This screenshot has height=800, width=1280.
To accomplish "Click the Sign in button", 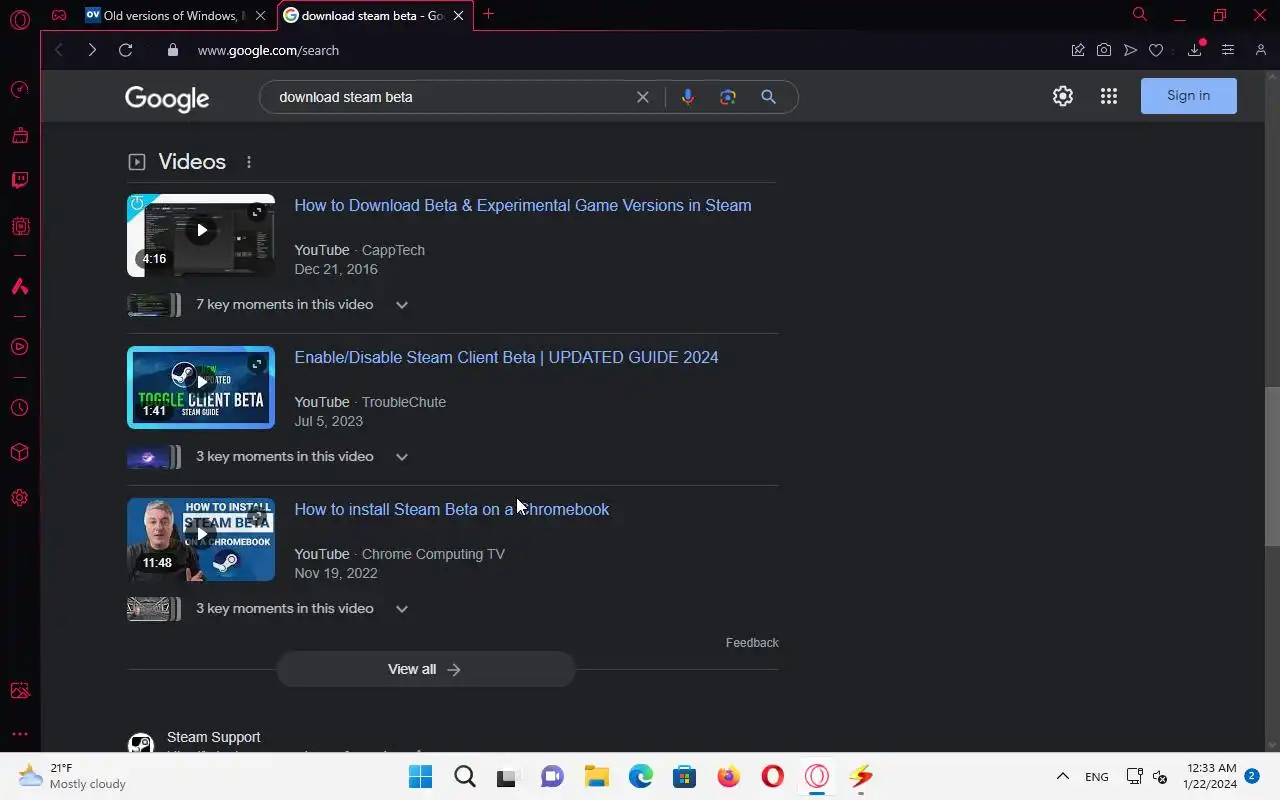I will 1188,96.
